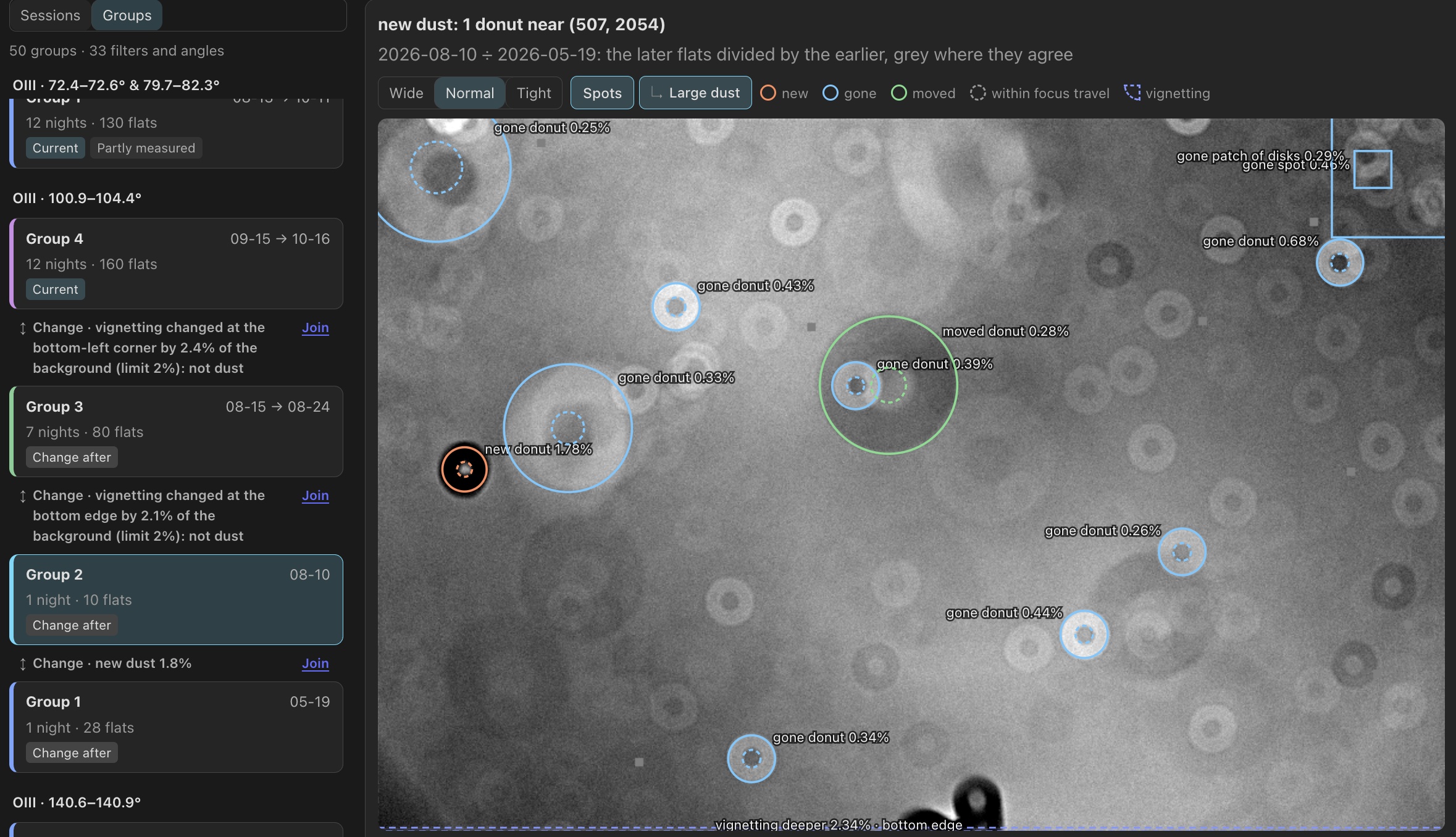Select the Tight stretch option
This screenshot has height=837, width=1456.
click(x=533, y=93)
